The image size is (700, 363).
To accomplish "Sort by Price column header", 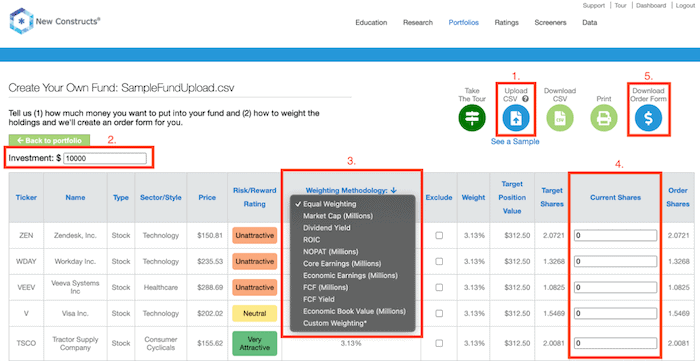I will (207, 197).
